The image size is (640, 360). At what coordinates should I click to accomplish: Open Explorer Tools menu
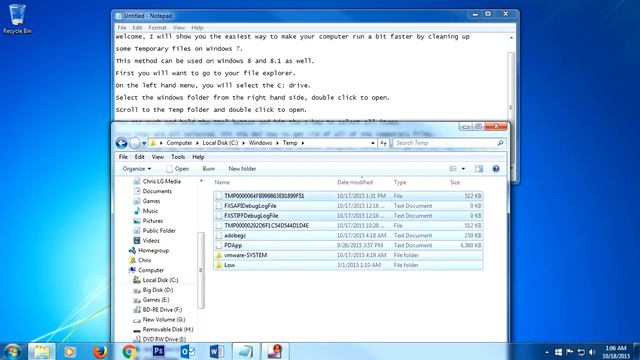pos(178,157)
